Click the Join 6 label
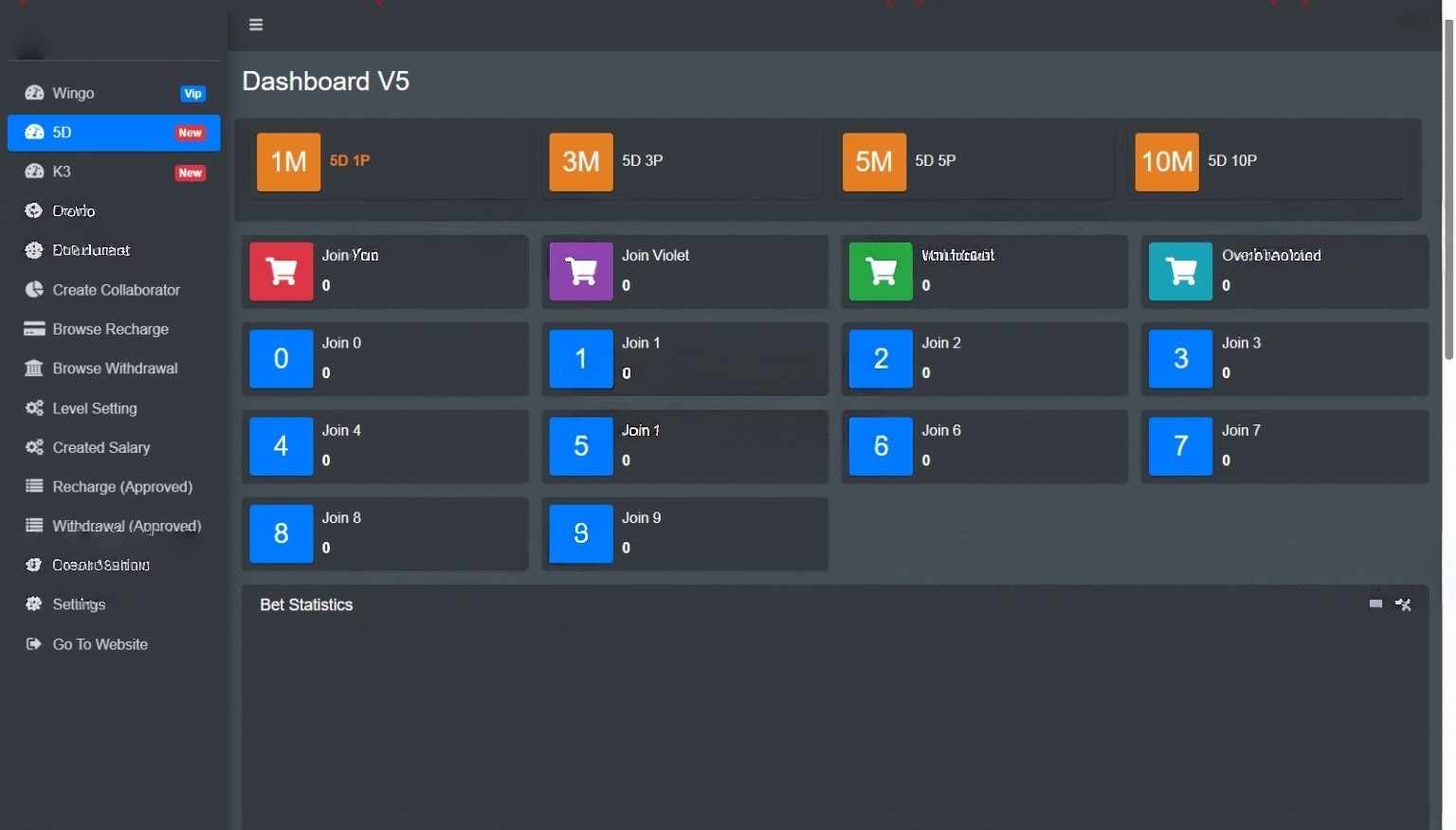This screenshot has width=1456, height=830. pyautogui.click(x=941, y=430)
